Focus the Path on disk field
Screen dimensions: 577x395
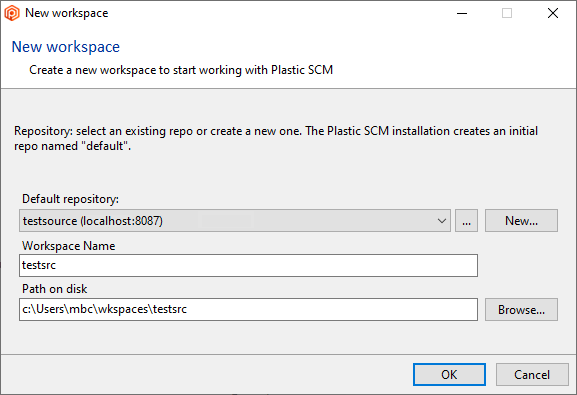pyautogui.click(x=248, y=310)
